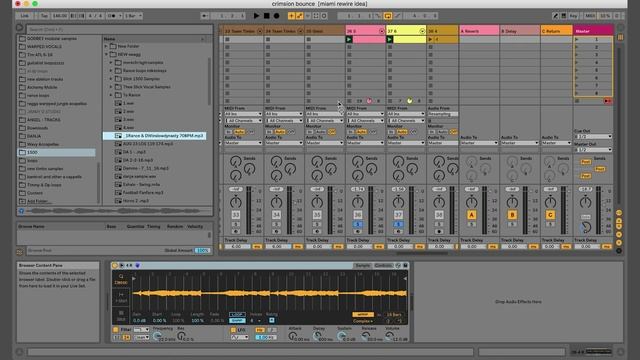Expand the New Folder tree item

[x=107, y=46]
